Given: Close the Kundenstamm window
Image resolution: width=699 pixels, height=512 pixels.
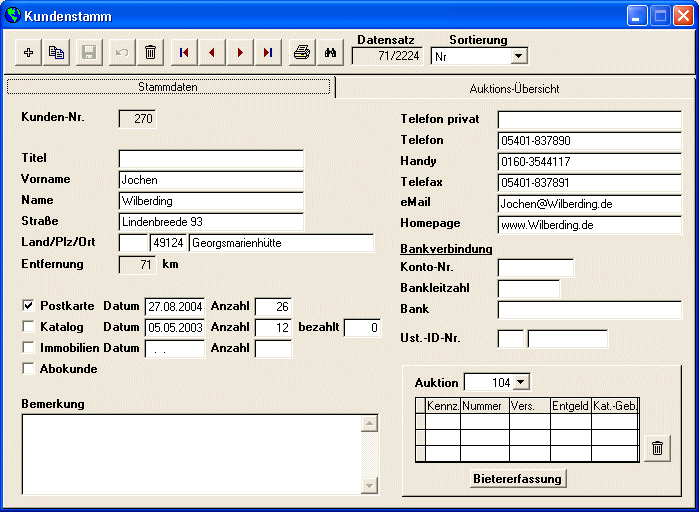Looking at the screenshot, I should coord(683,16).
